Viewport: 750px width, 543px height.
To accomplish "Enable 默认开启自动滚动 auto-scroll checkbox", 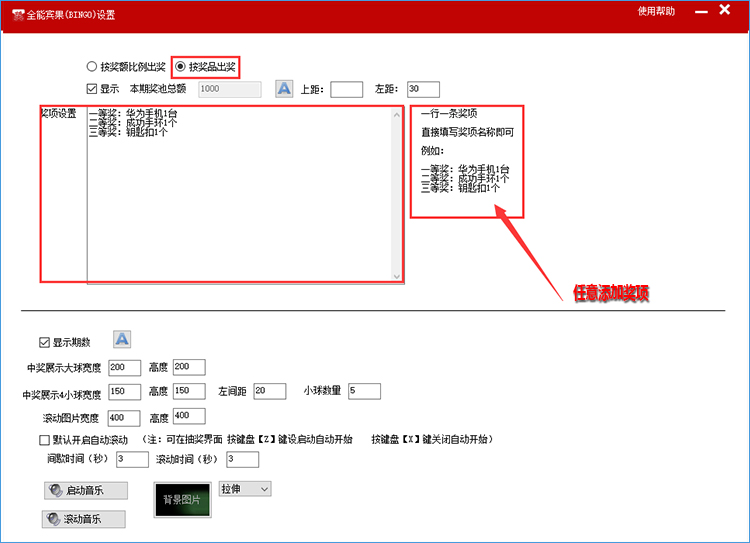I will 44,440.
